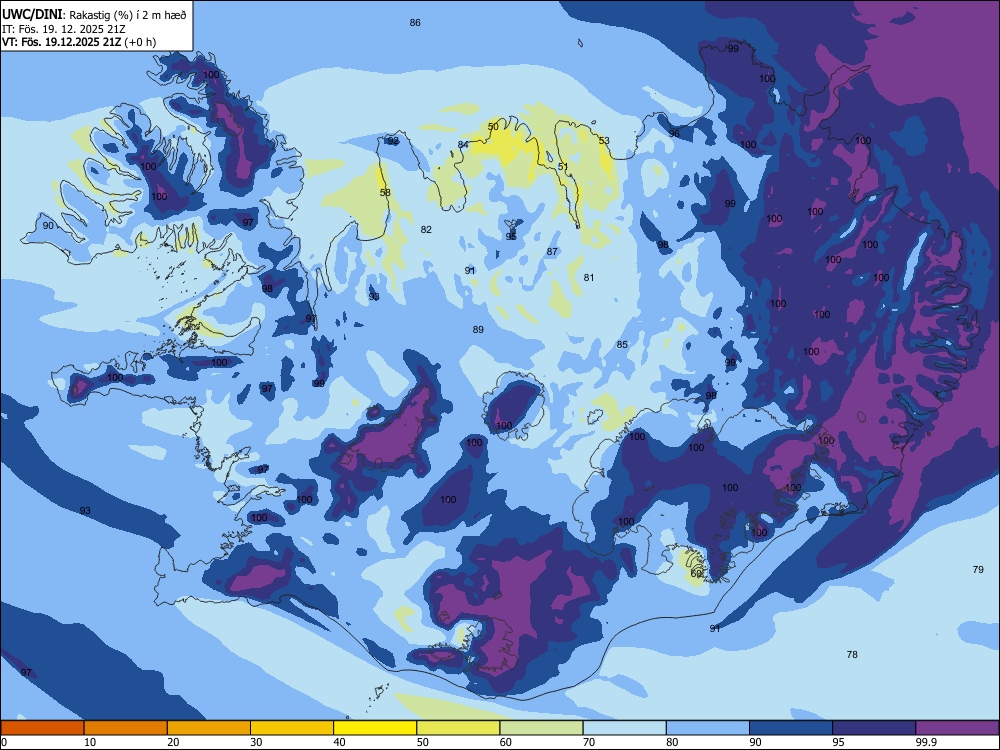The width and height of the screenshot is (1000, 750).
Task: Click the 'UWC/DINI' title text
Action: (x=32, y=15)
